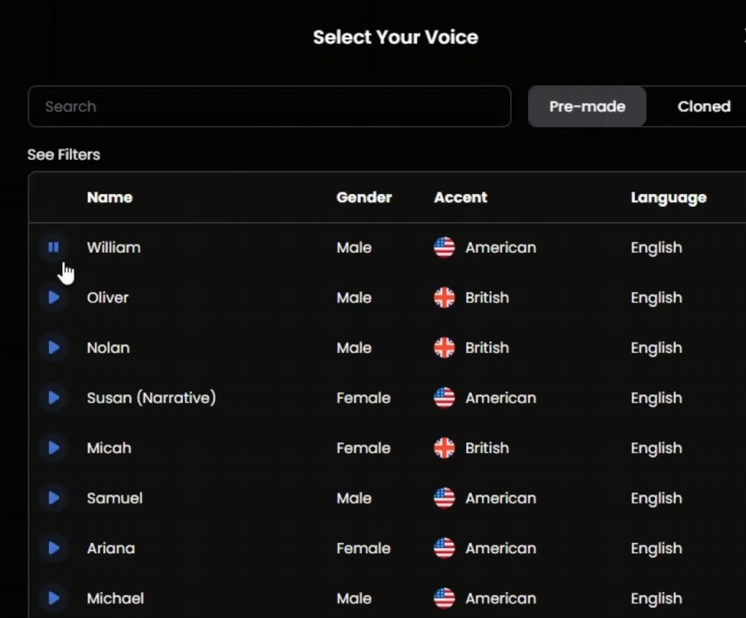Select the Samuel voice name
This screenshot has height=618, width=746.
click(x=115, y=498)
